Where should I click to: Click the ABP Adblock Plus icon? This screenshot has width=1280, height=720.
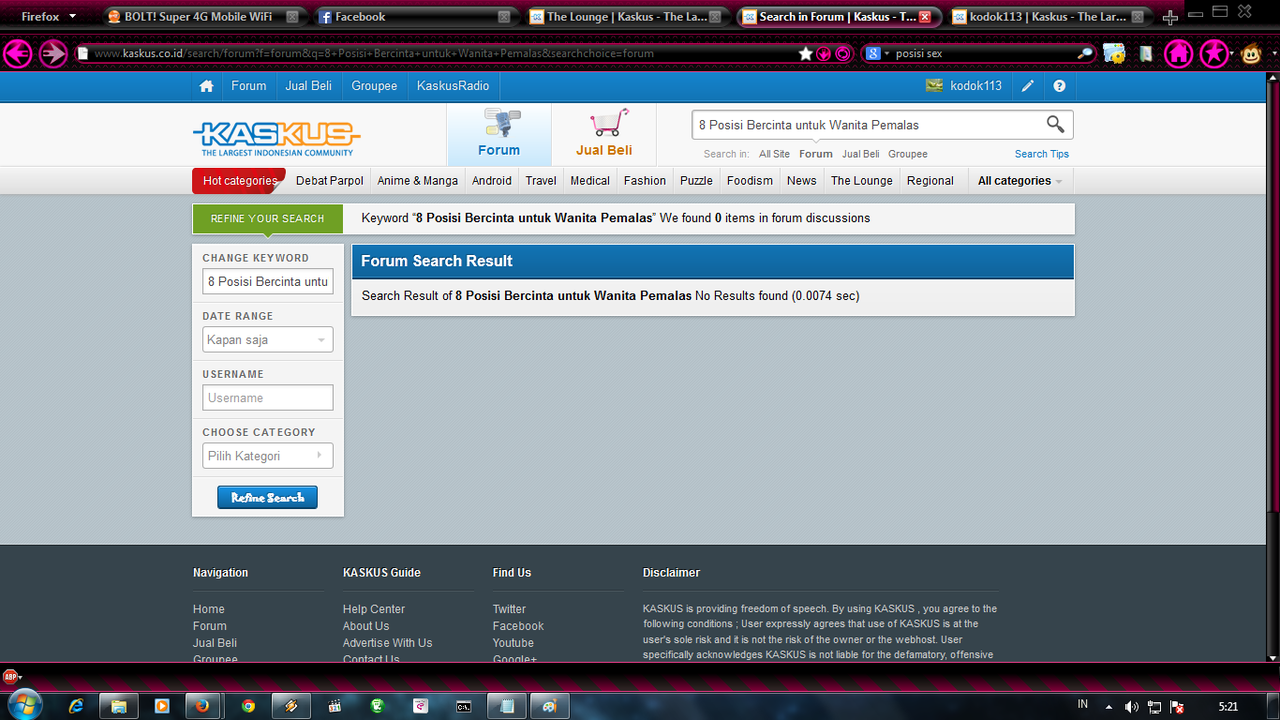[x=12, y=676]
